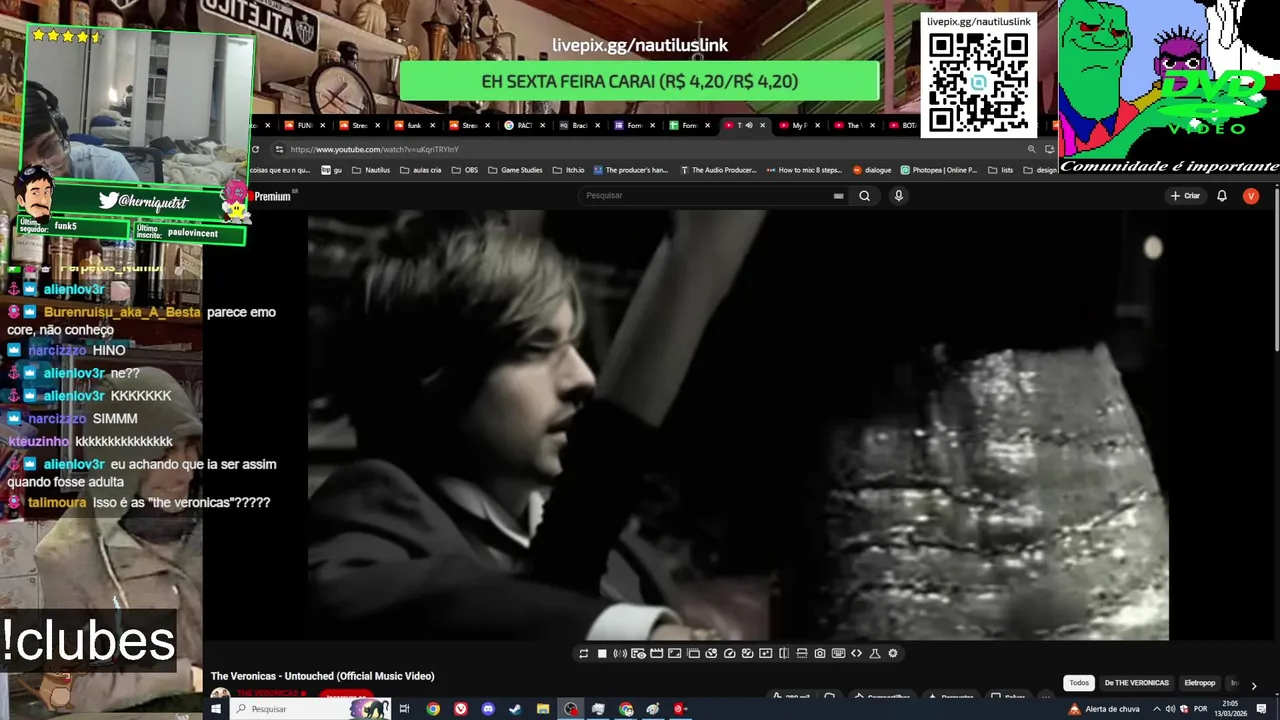Image resolution: width=1280 pixels, height=720 pixels.
Task: Open the Itch.io bookmark folder
Action: pos(569,170)
